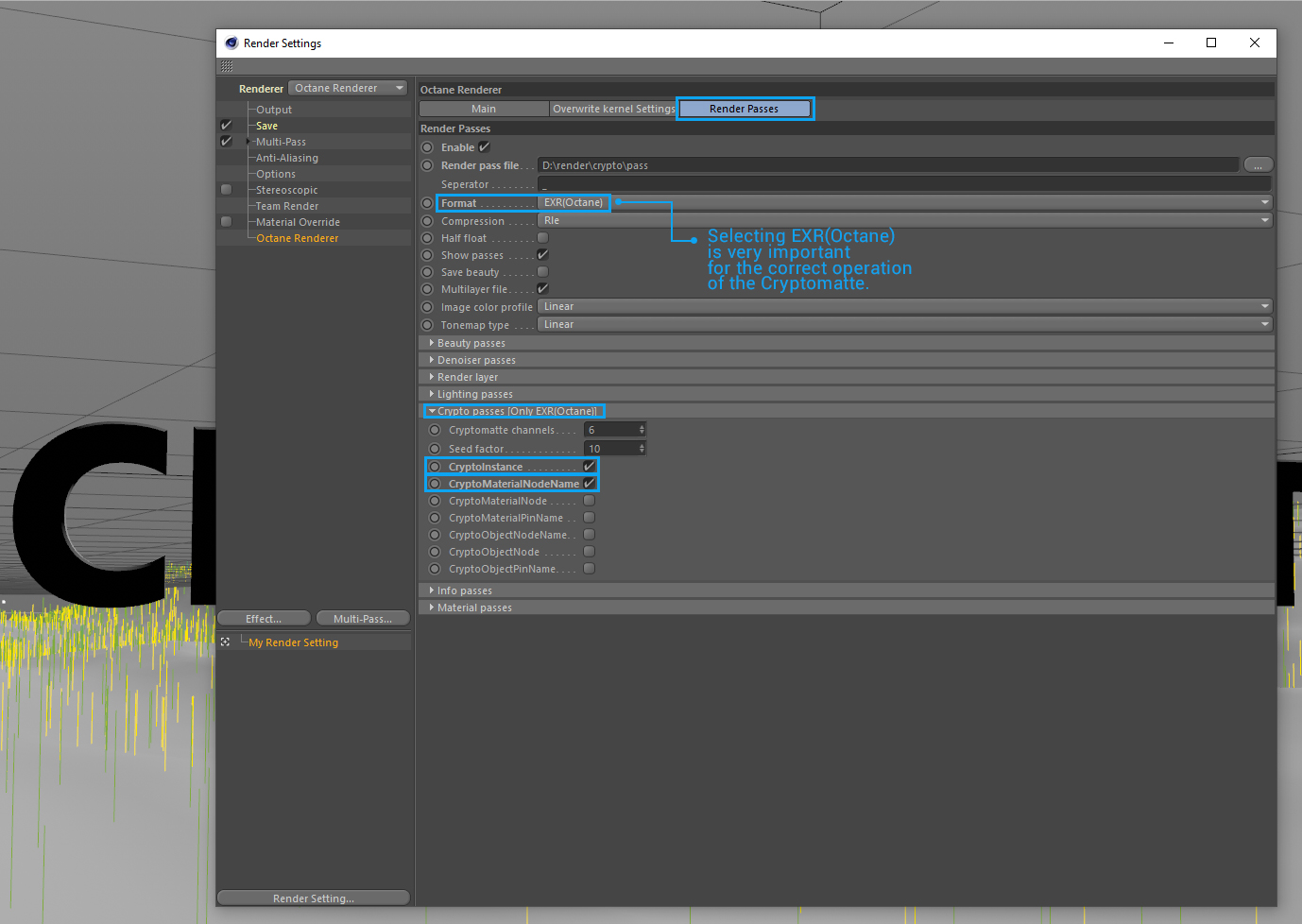Image resolution: width=1302 pixels, height=924 pixels.
Task: Open the Compression dropdown showing Rle
Action: 905,220
